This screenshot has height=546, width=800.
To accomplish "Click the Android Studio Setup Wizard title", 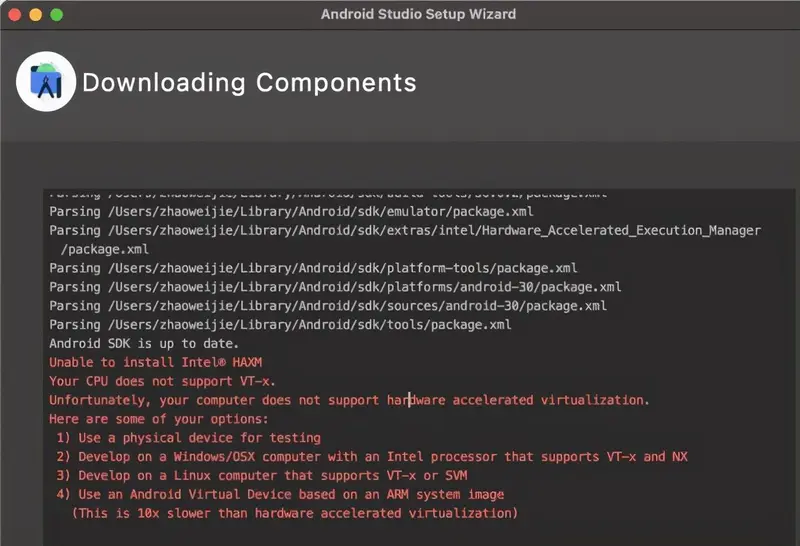I will (x=418, y=14).
